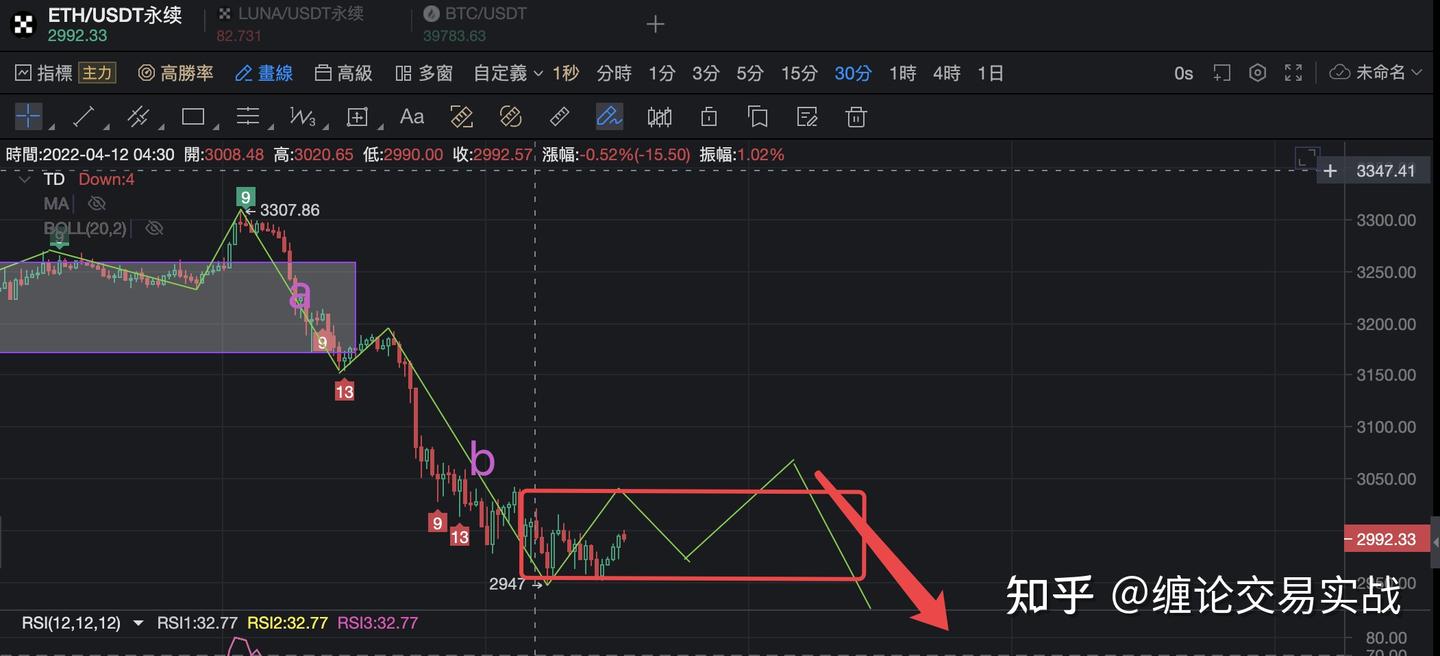Toggle visibility of the MA indicator
The height and width of the screenshot is (656, 1440).
(96, 203)
